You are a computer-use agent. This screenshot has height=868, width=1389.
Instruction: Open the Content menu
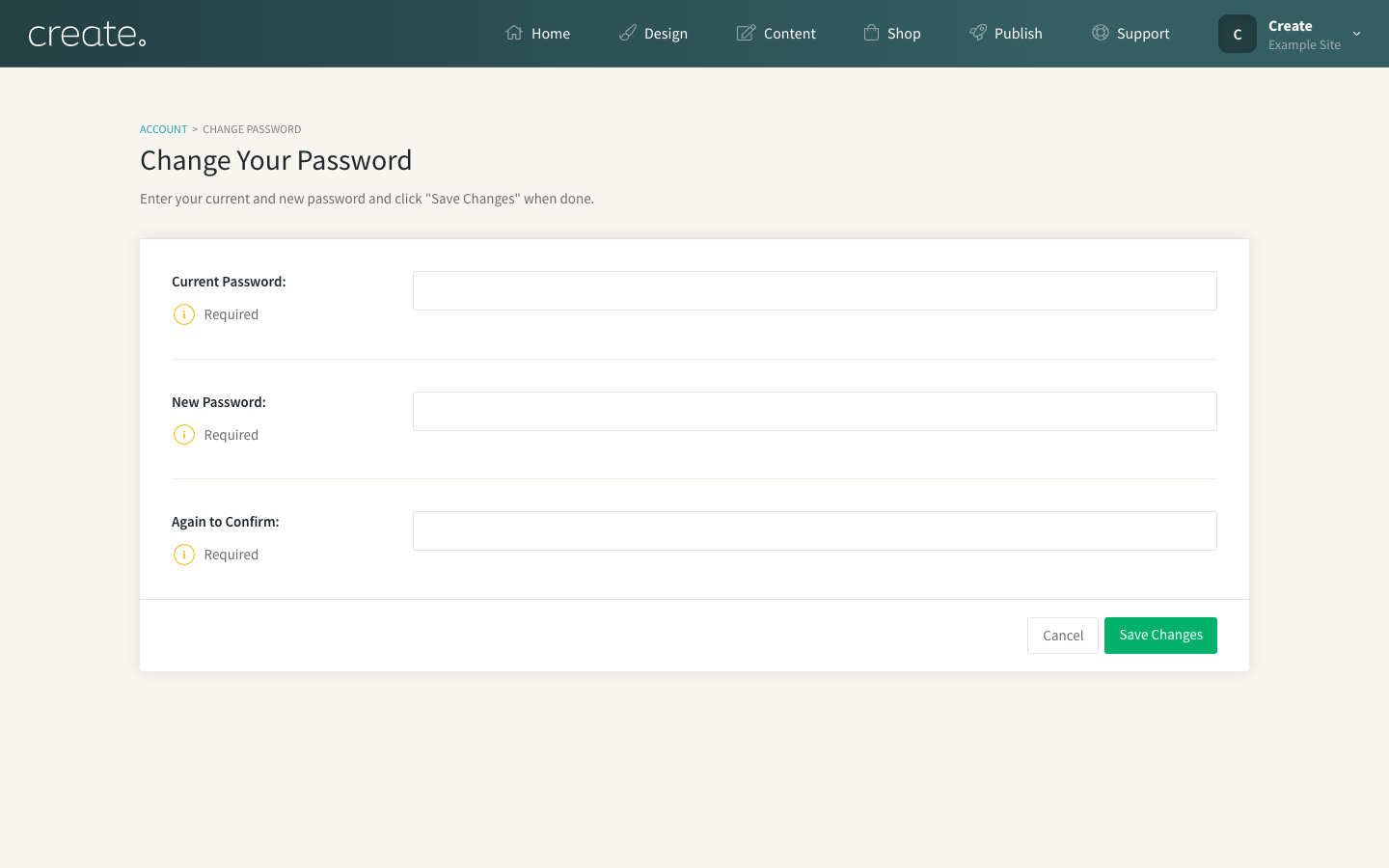tap(776, 33)
